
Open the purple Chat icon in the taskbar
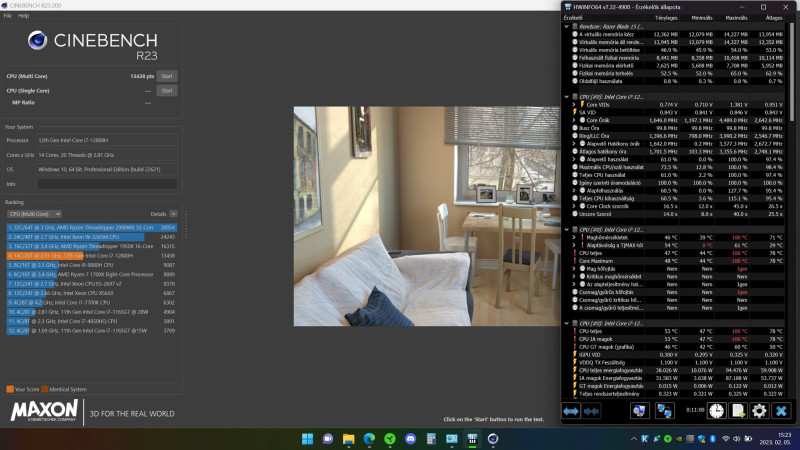coord(328,439)
